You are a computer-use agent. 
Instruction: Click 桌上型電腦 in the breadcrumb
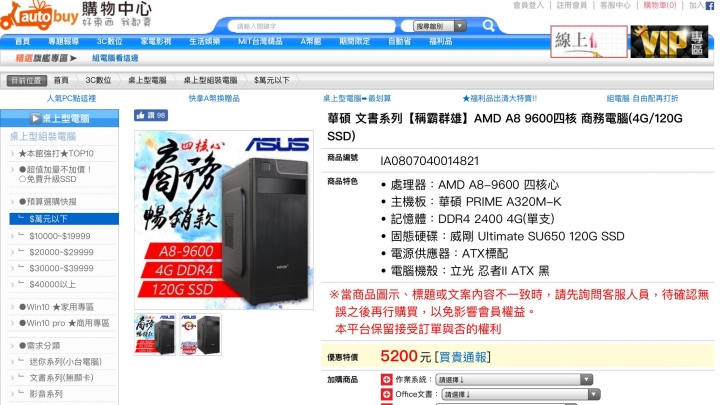(x=147, y=80)
